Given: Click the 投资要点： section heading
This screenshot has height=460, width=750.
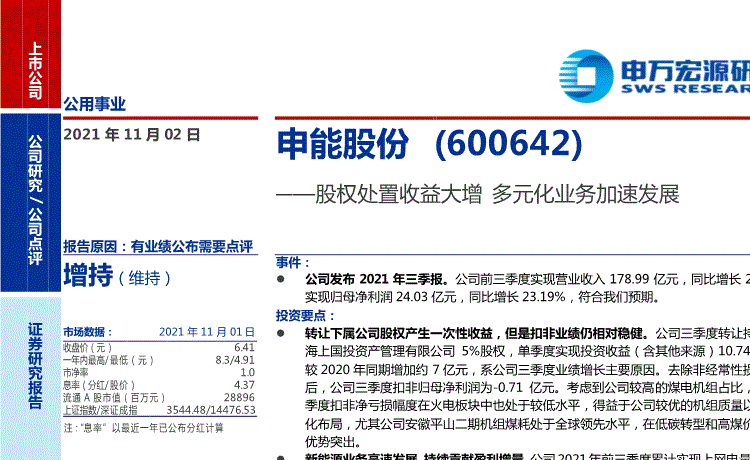Looking at the screenshot, I should coord(306,316).
